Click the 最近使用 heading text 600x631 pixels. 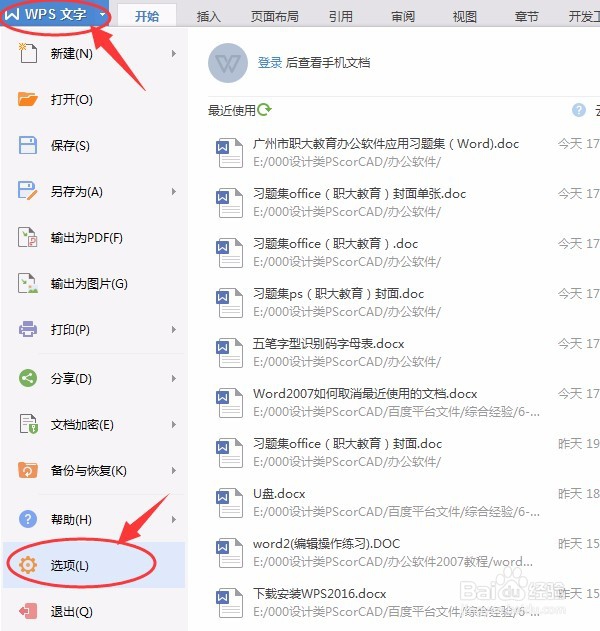tap(232, 110)
